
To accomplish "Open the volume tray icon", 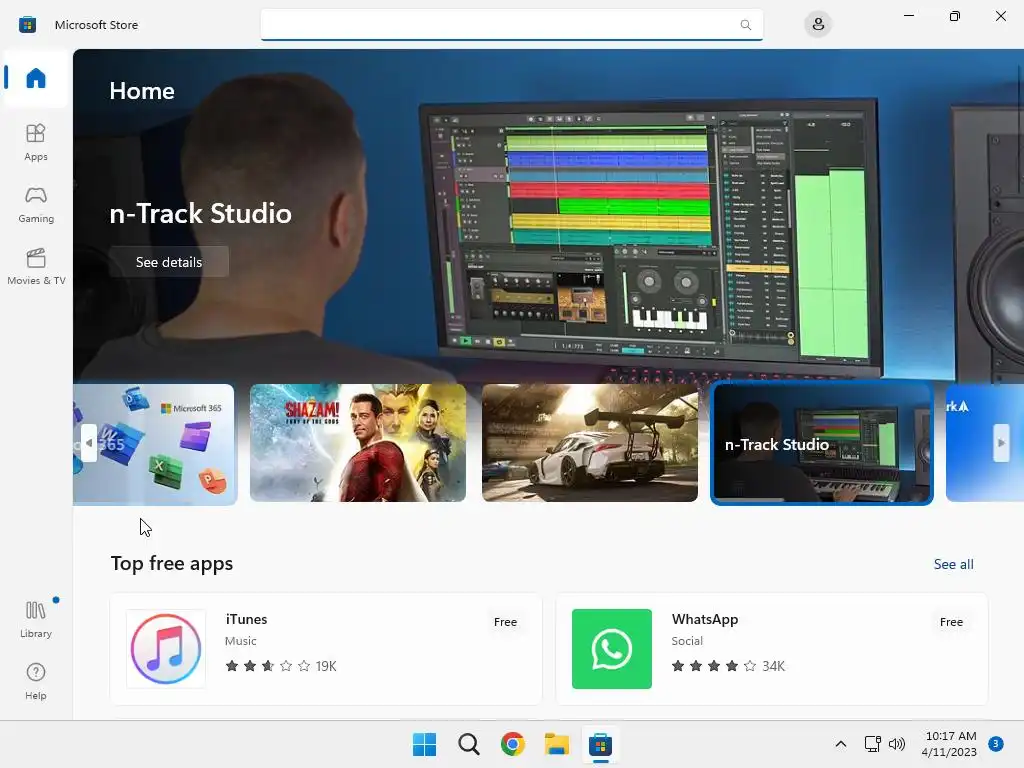I will [x=897, y=744].
